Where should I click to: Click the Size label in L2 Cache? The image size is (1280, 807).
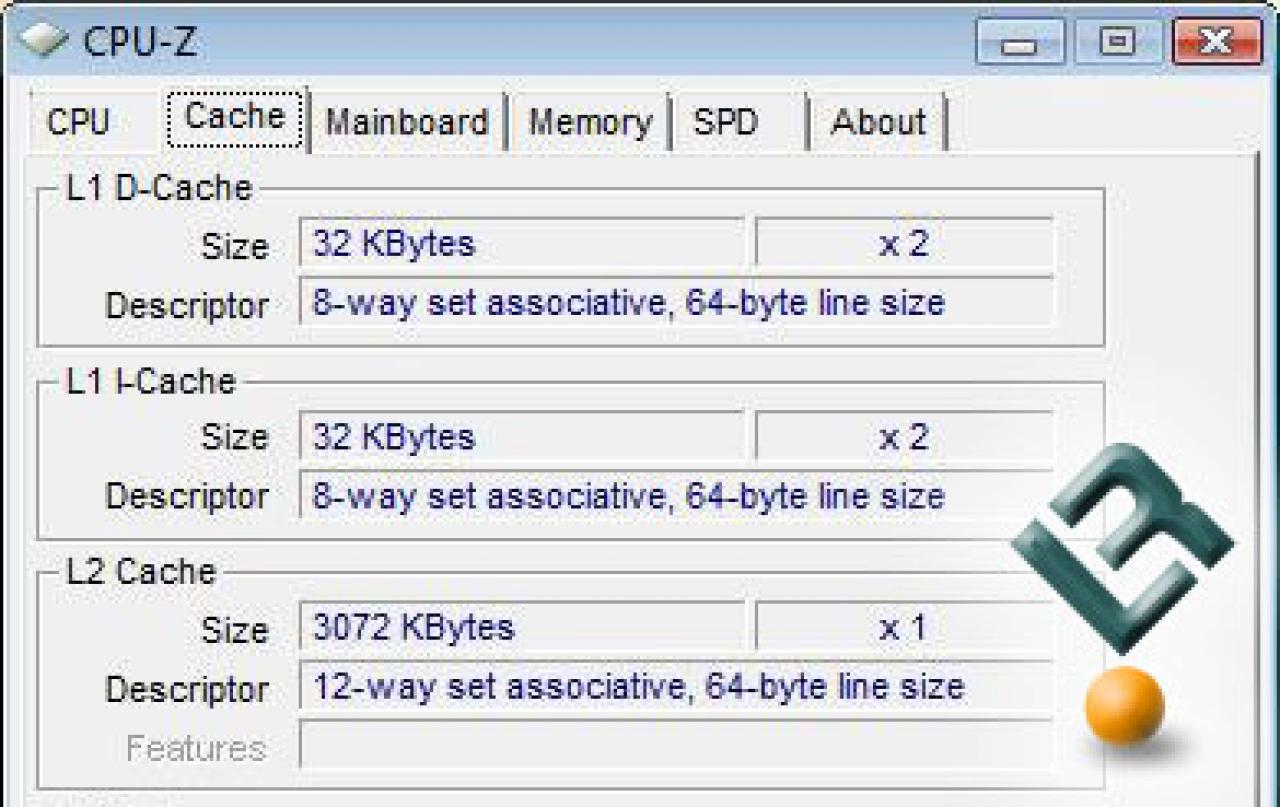pyautogui.click(x=235, y=630)
